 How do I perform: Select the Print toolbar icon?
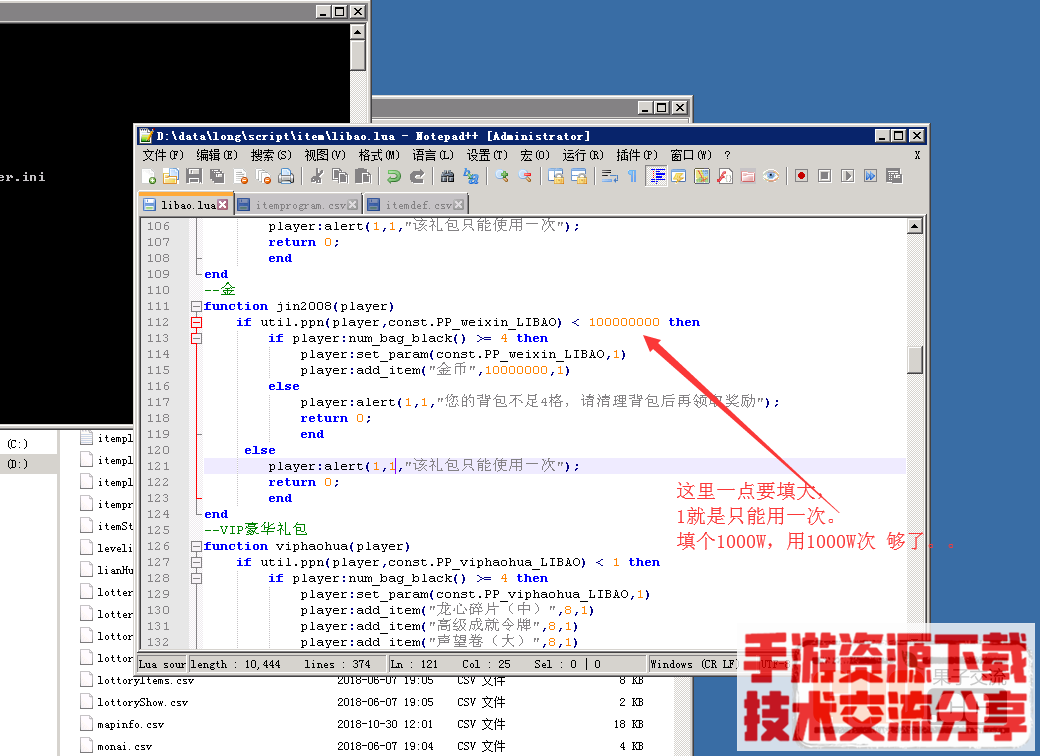[x=284, y=176]
